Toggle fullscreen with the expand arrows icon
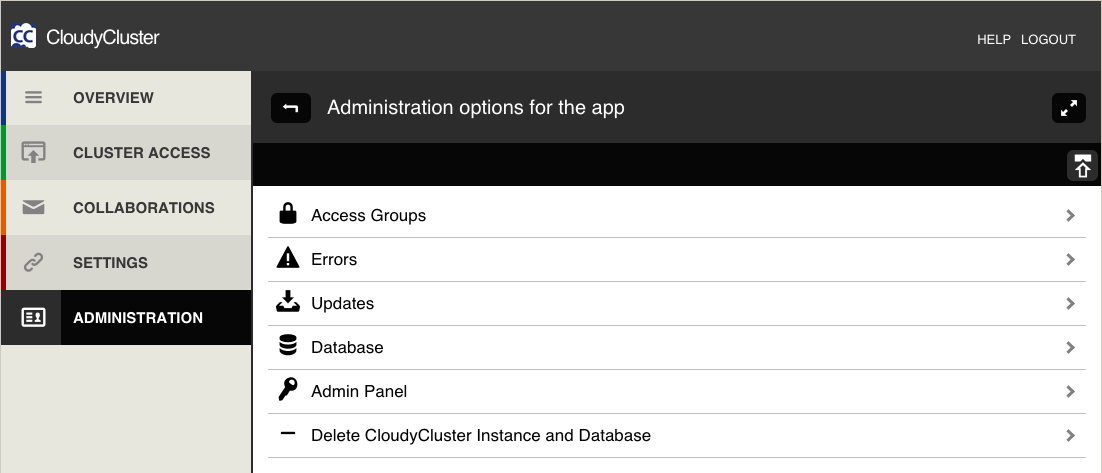This screenshot has width=1102, height=473. tap(1068, 108)
